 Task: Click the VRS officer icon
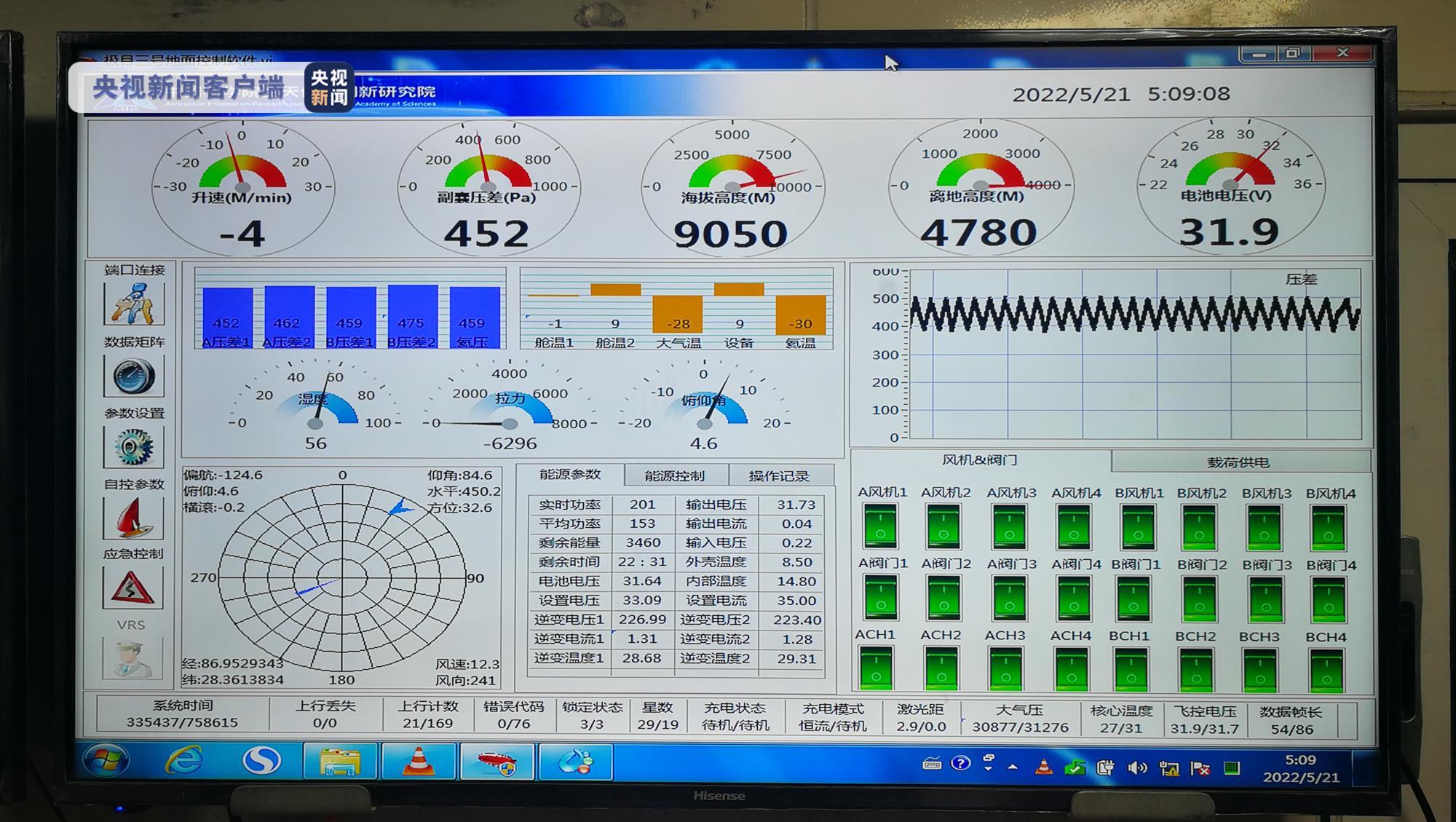click(132, 657)
